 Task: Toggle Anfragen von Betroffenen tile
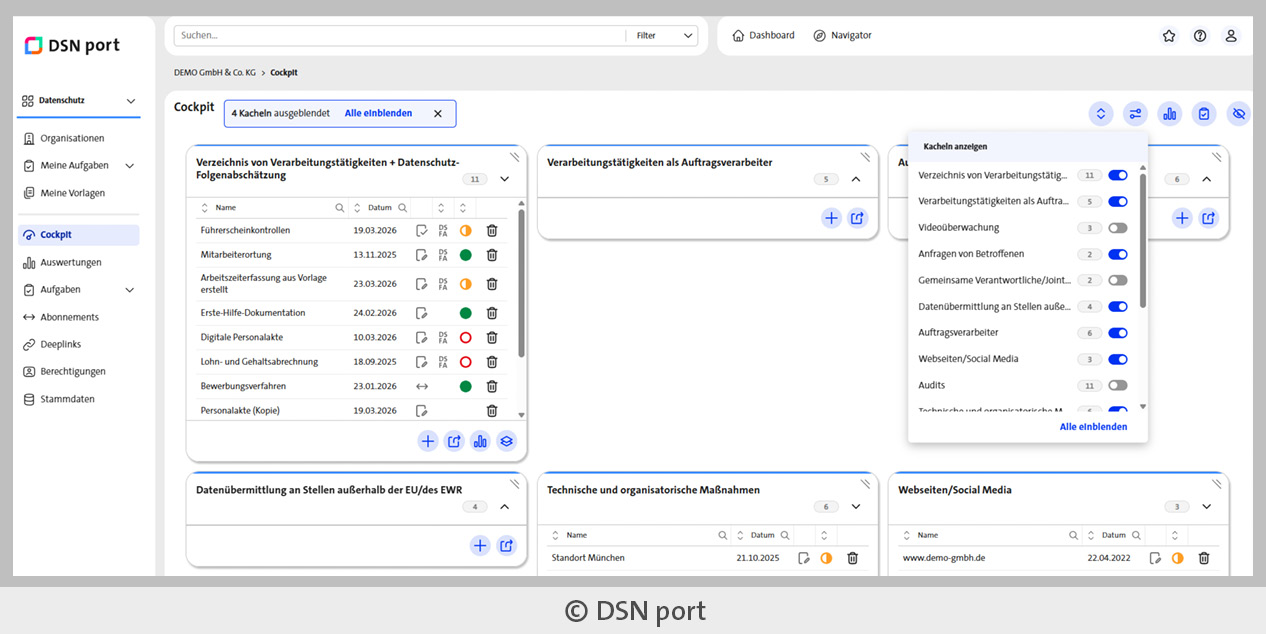[x=1118, y=254]
